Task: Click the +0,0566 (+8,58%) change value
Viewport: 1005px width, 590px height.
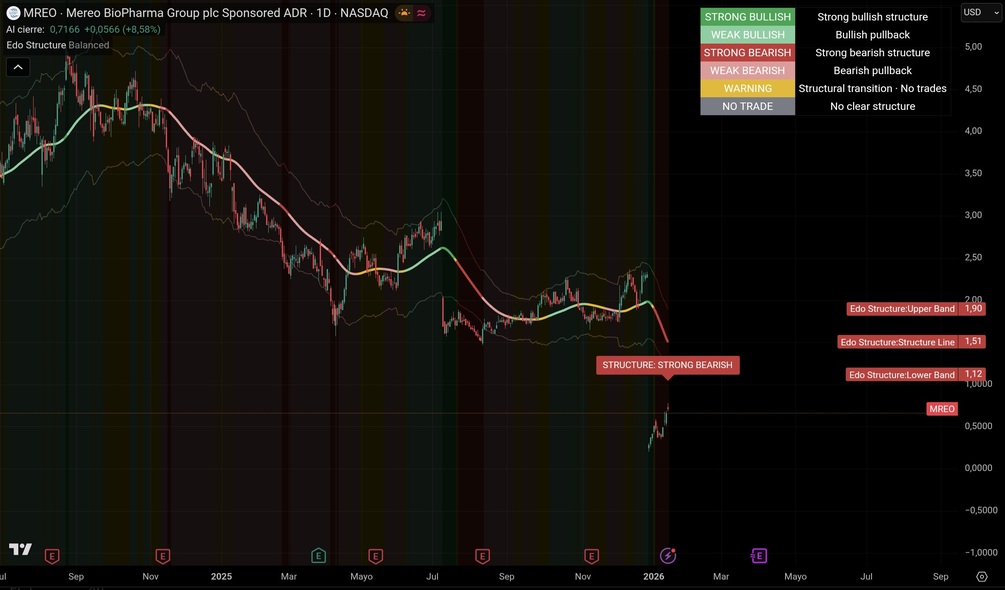Action: (122, 29)
